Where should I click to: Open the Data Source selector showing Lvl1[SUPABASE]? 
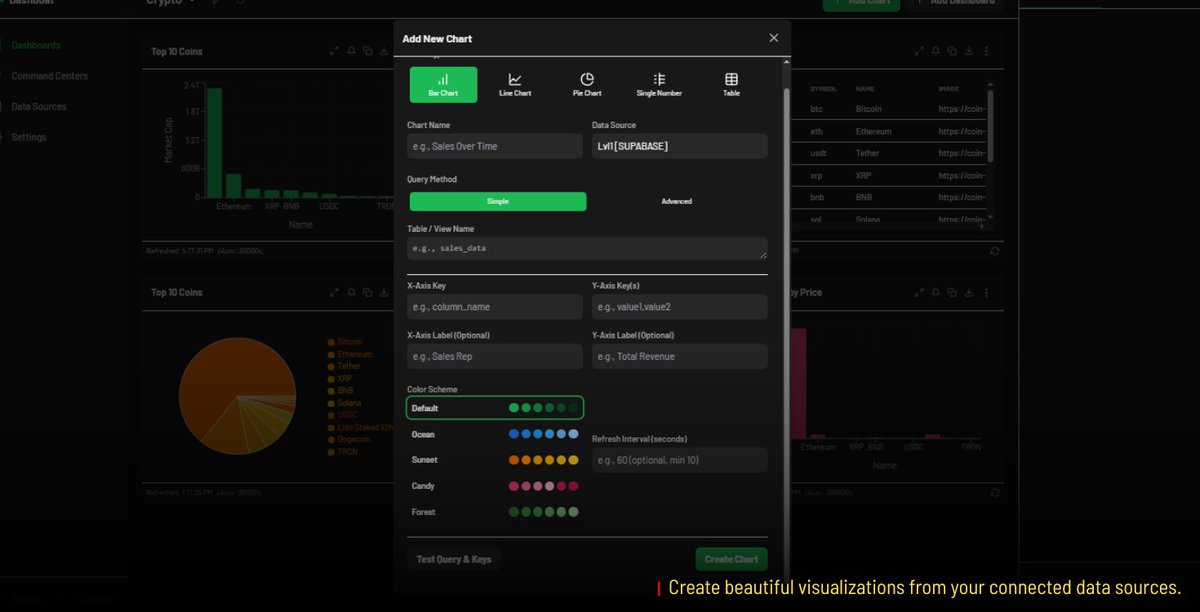coord(679,146)
